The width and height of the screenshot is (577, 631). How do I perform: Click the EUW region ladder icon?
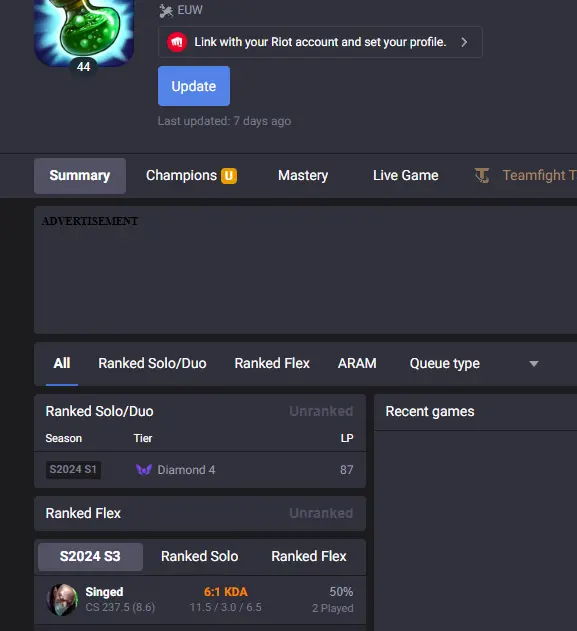(x=165, y=10)
